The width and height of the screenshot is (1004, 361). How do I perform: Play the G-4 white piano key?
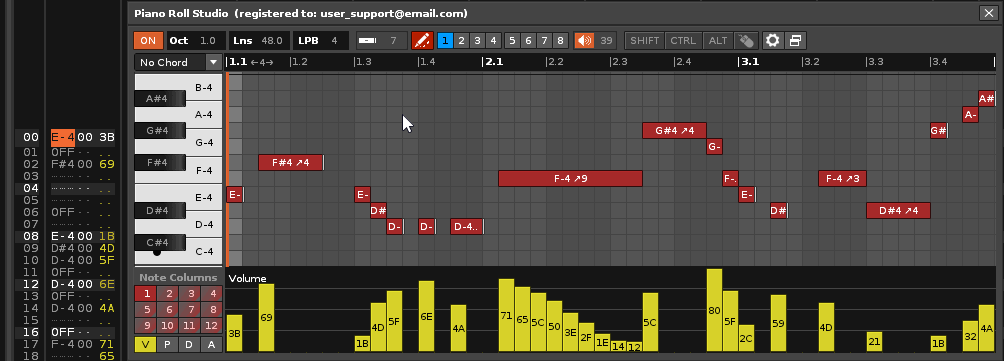[204, 142]
